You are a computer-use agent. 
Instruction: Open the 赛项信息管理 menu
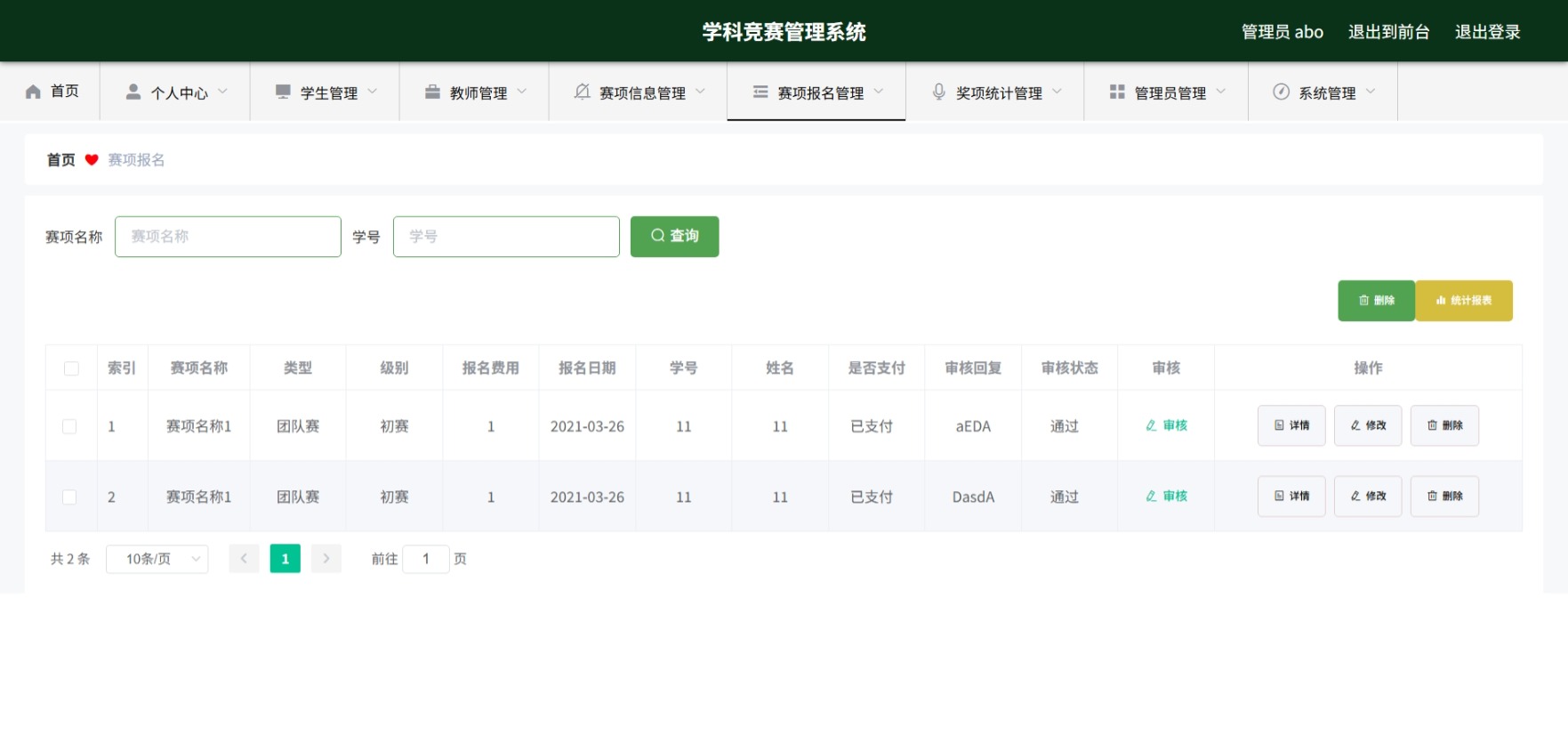(638, 91)
